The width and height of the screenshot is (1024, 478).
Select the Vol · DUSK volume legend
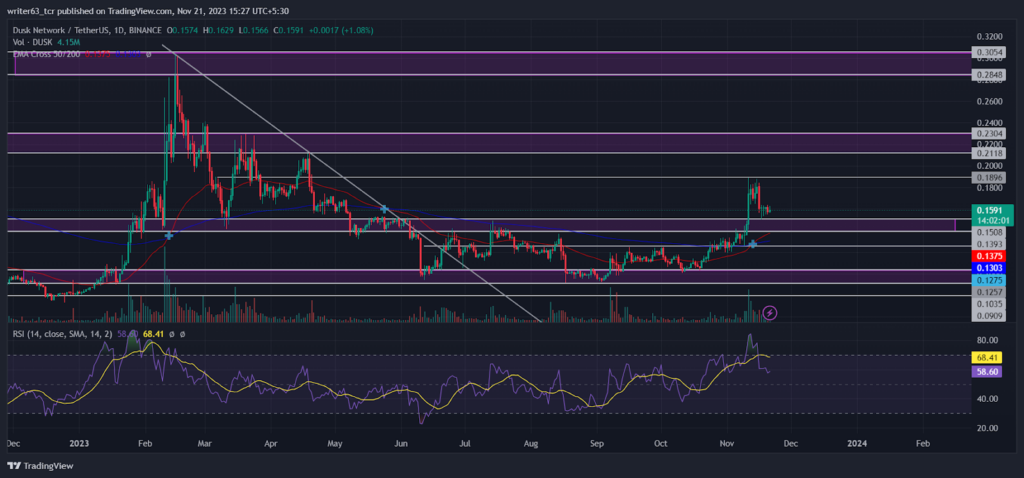[x=34, y=42]
